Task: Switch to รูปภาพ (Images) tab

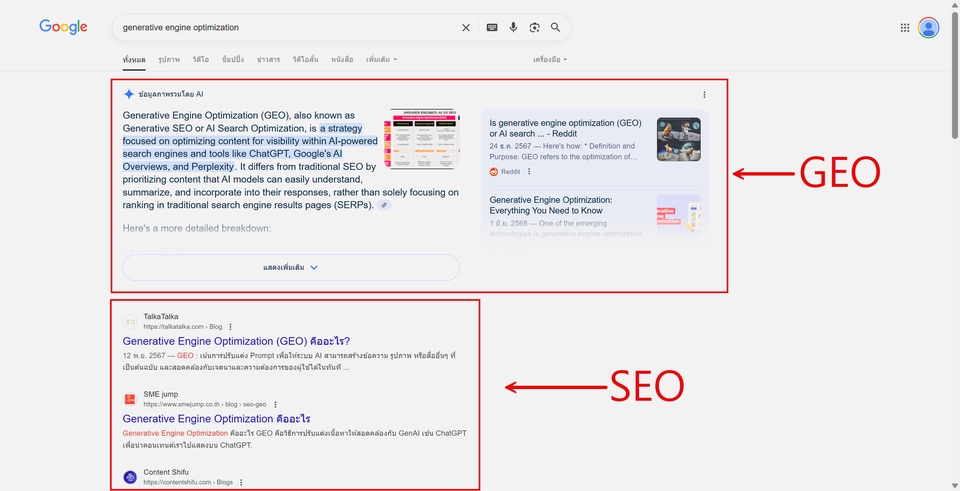Action: pyautogui.click(x=169, y=59)
